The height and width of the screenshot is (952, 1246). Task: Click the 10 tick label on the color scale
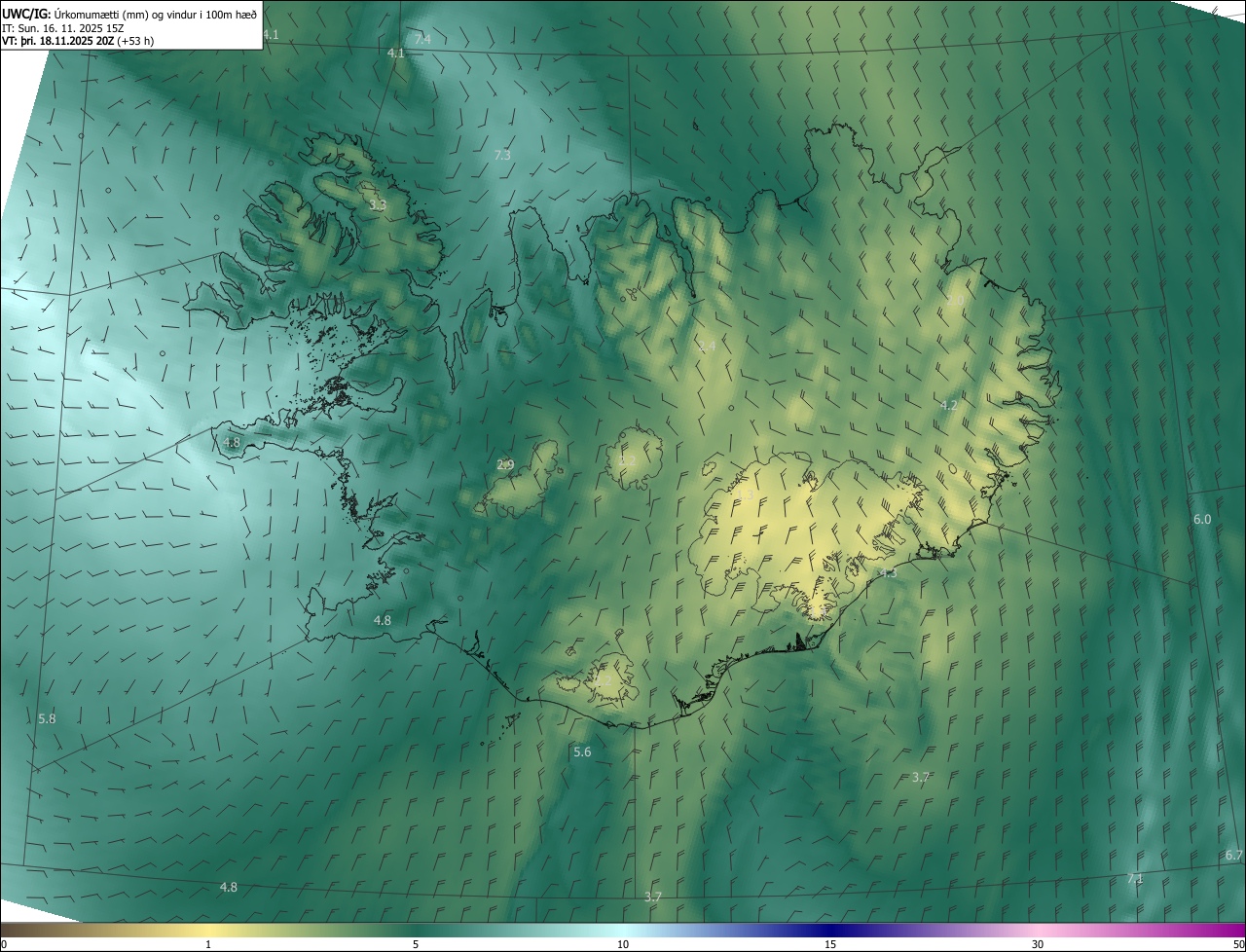tap(623, 944)
